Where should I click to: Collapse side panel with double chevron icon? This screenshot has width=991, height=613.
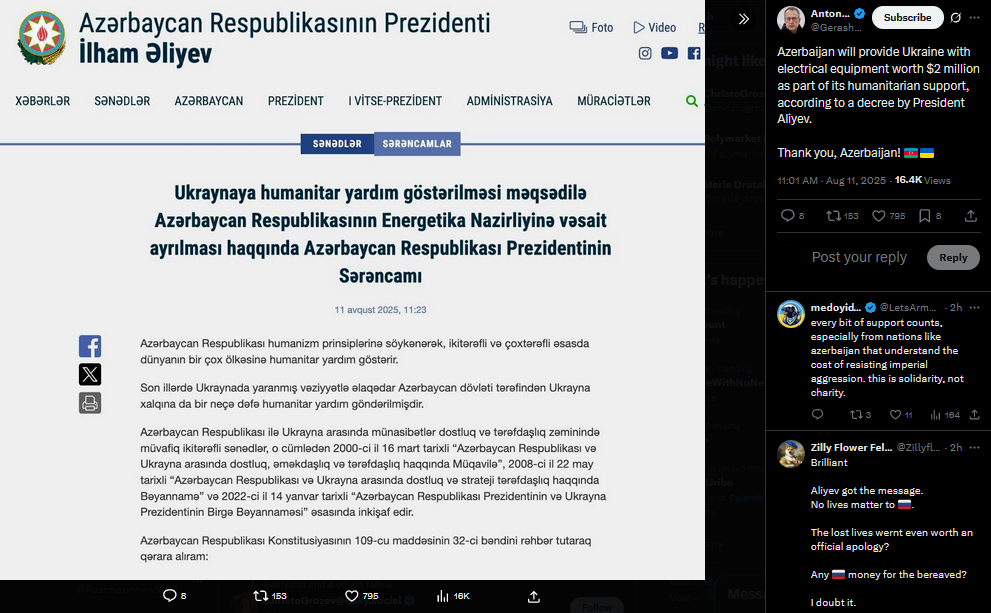(744, 19)
